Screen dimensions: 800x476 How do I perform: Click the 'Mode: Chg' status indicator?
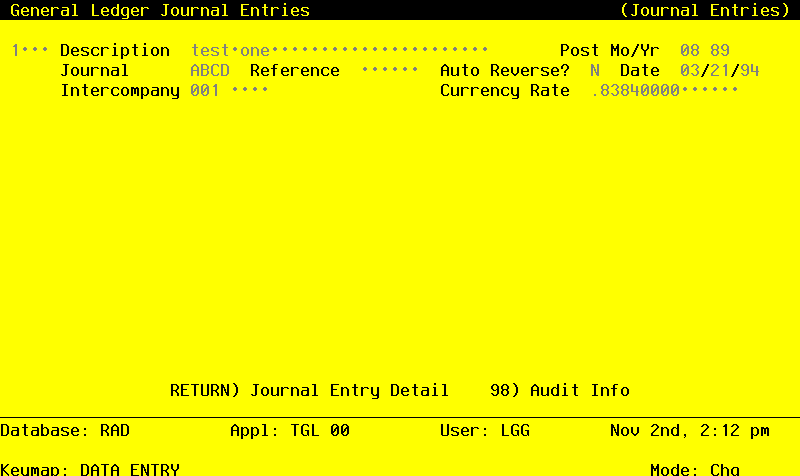[695, 469]
